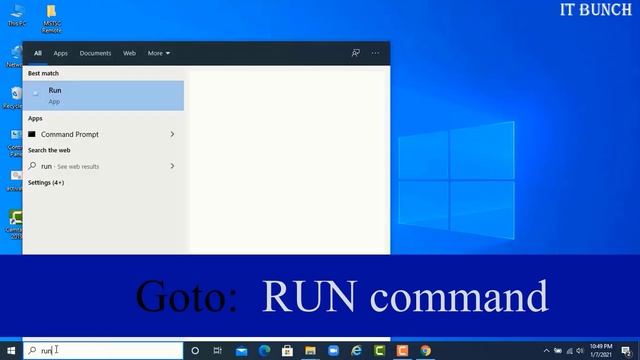
Task: Open the Windows Start button
Action: point(11,351)
